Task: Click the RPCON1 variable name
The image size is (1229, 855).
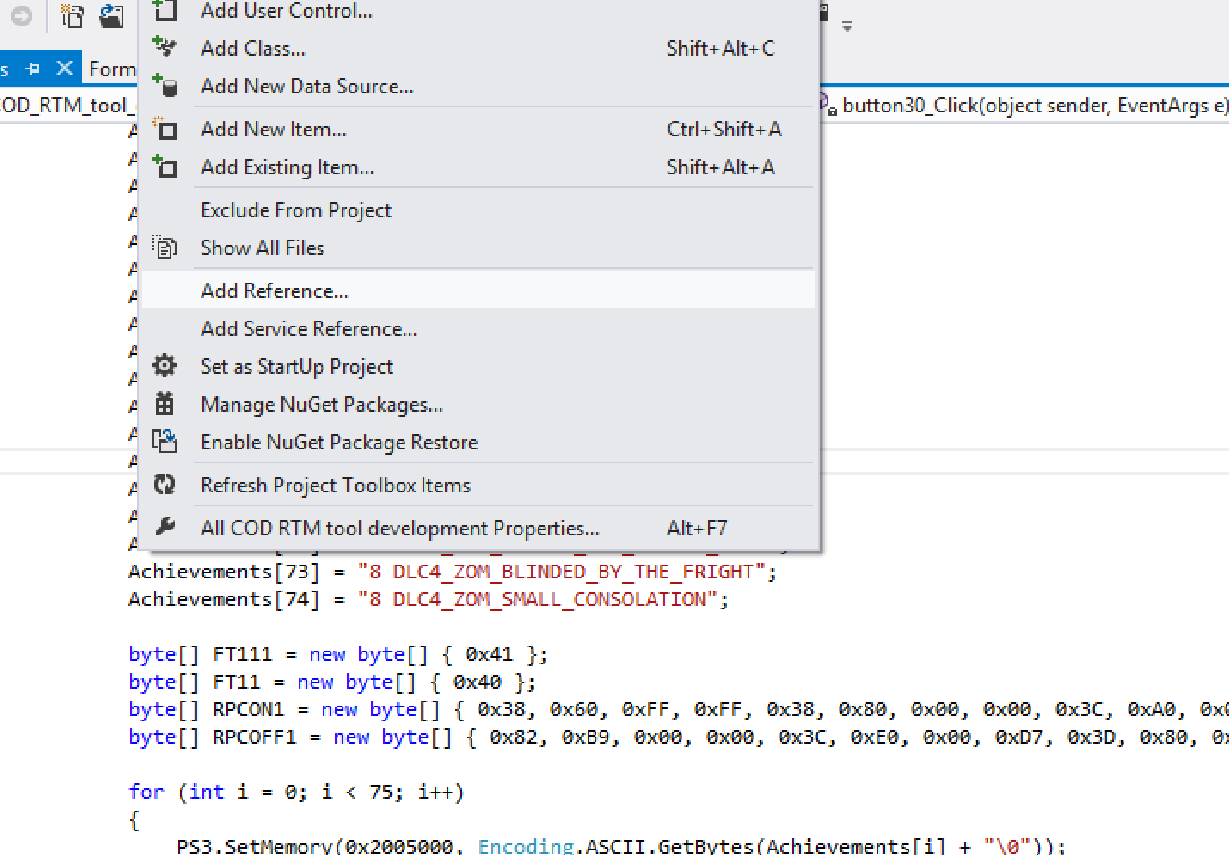Action: [x=249, y=709]
